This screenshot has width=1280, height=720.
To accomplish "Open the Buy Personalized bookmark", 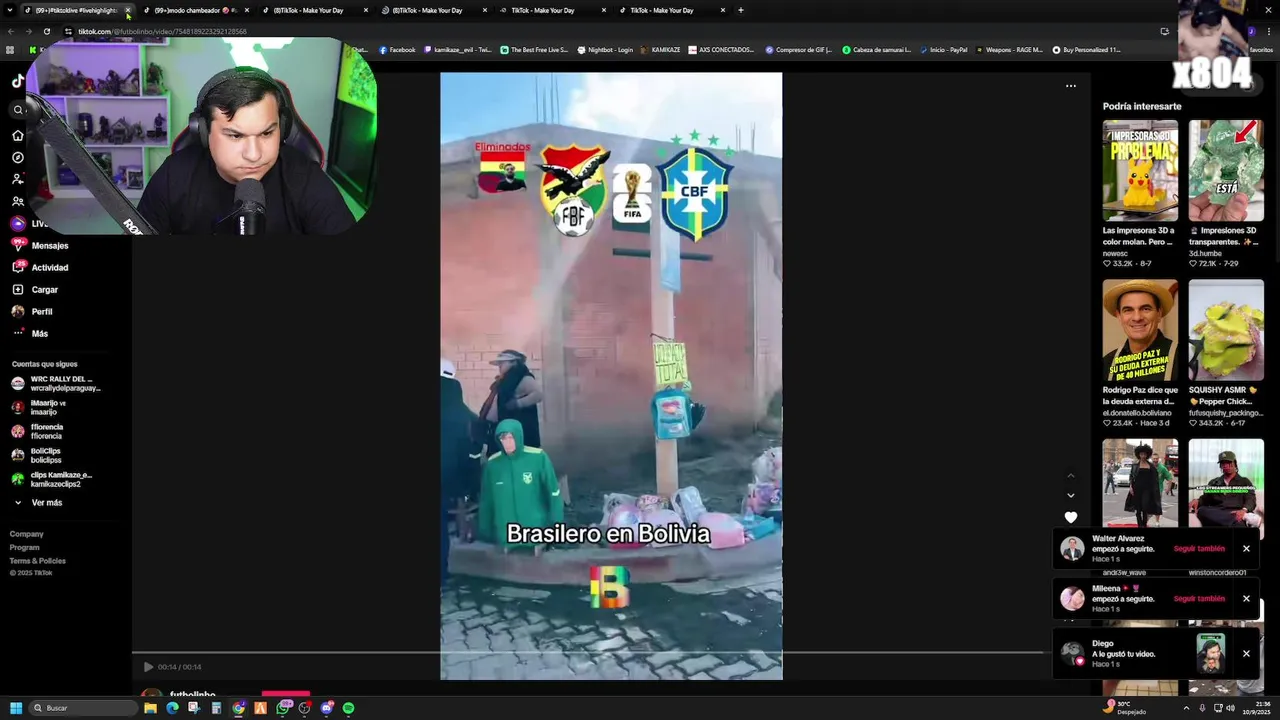I will (x=1086, y=50).
